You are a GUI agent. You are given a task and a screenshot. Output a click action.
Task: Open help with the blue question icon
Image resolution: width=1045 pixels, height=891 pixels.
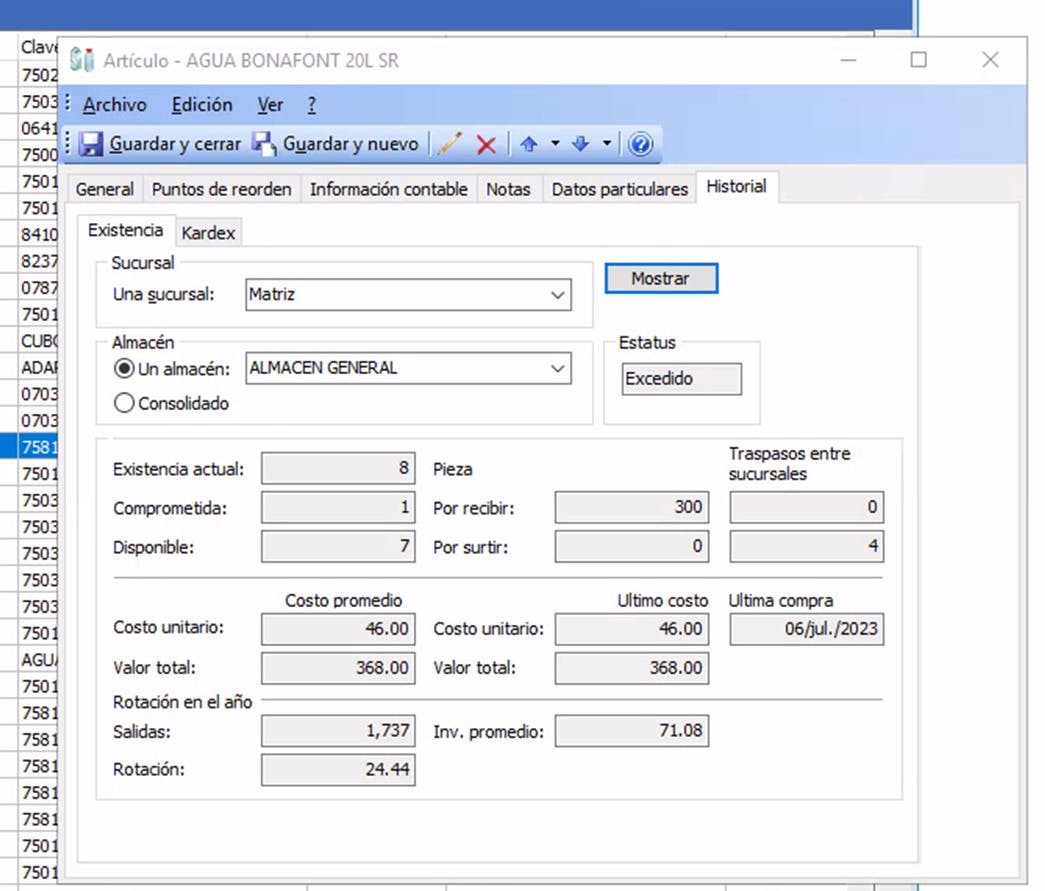(x=641, y=145)
